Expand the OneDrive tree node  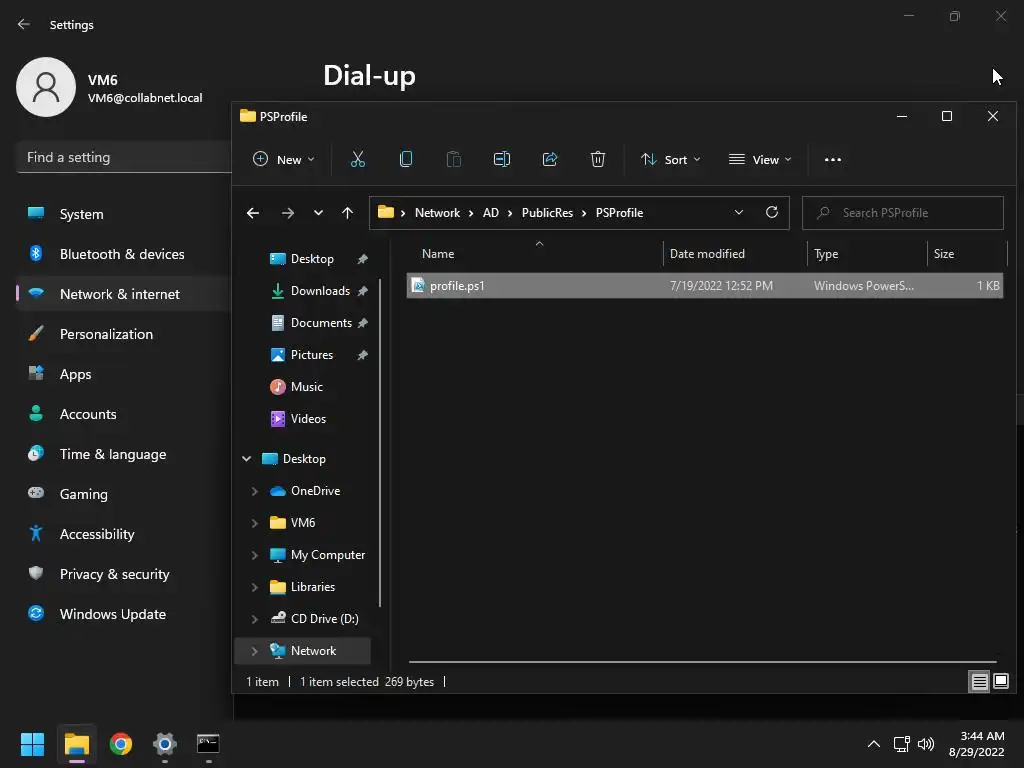click(x=255, y=491)
